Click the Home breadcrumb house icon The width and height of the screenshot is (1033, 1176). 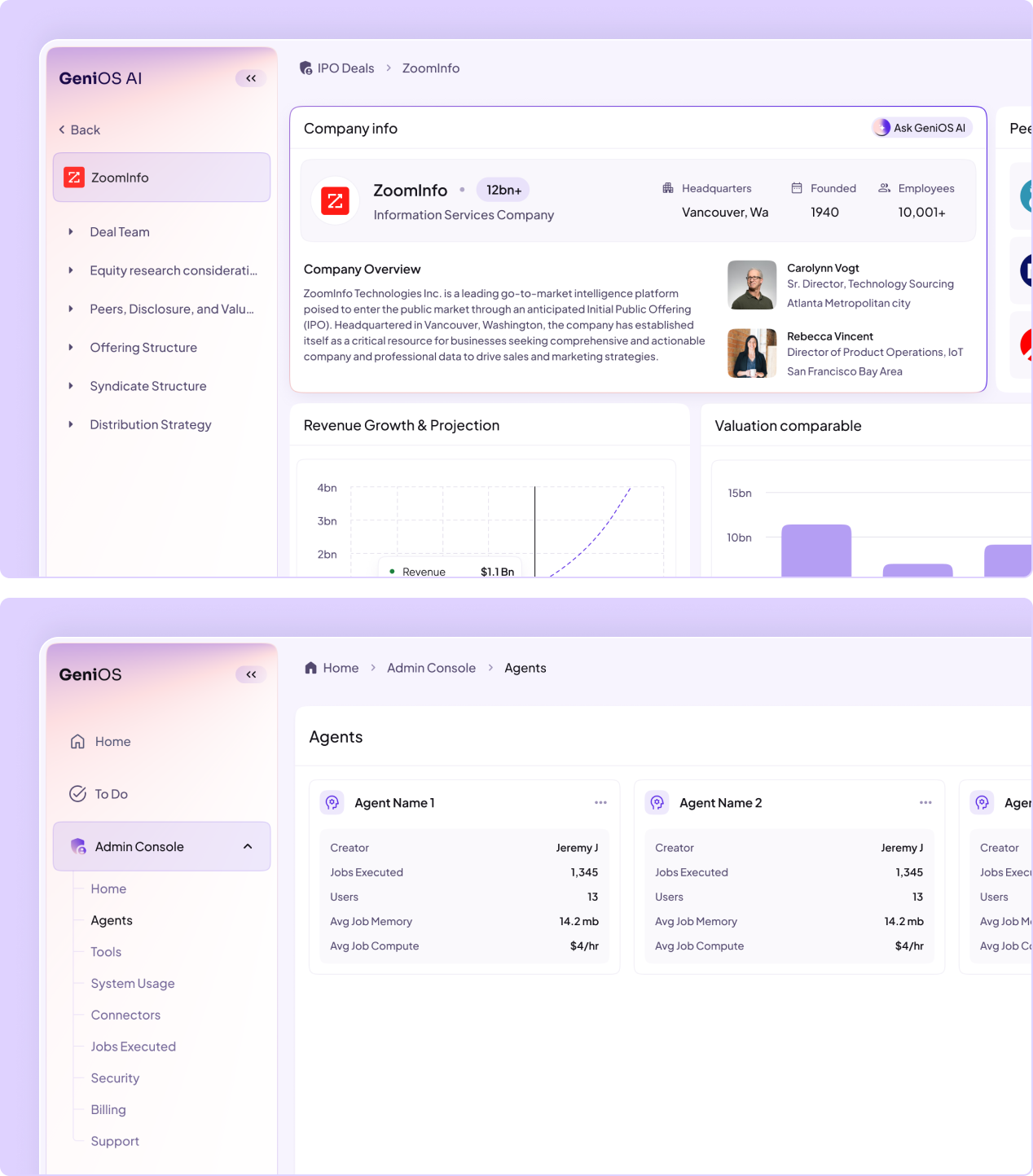point(310,668)
